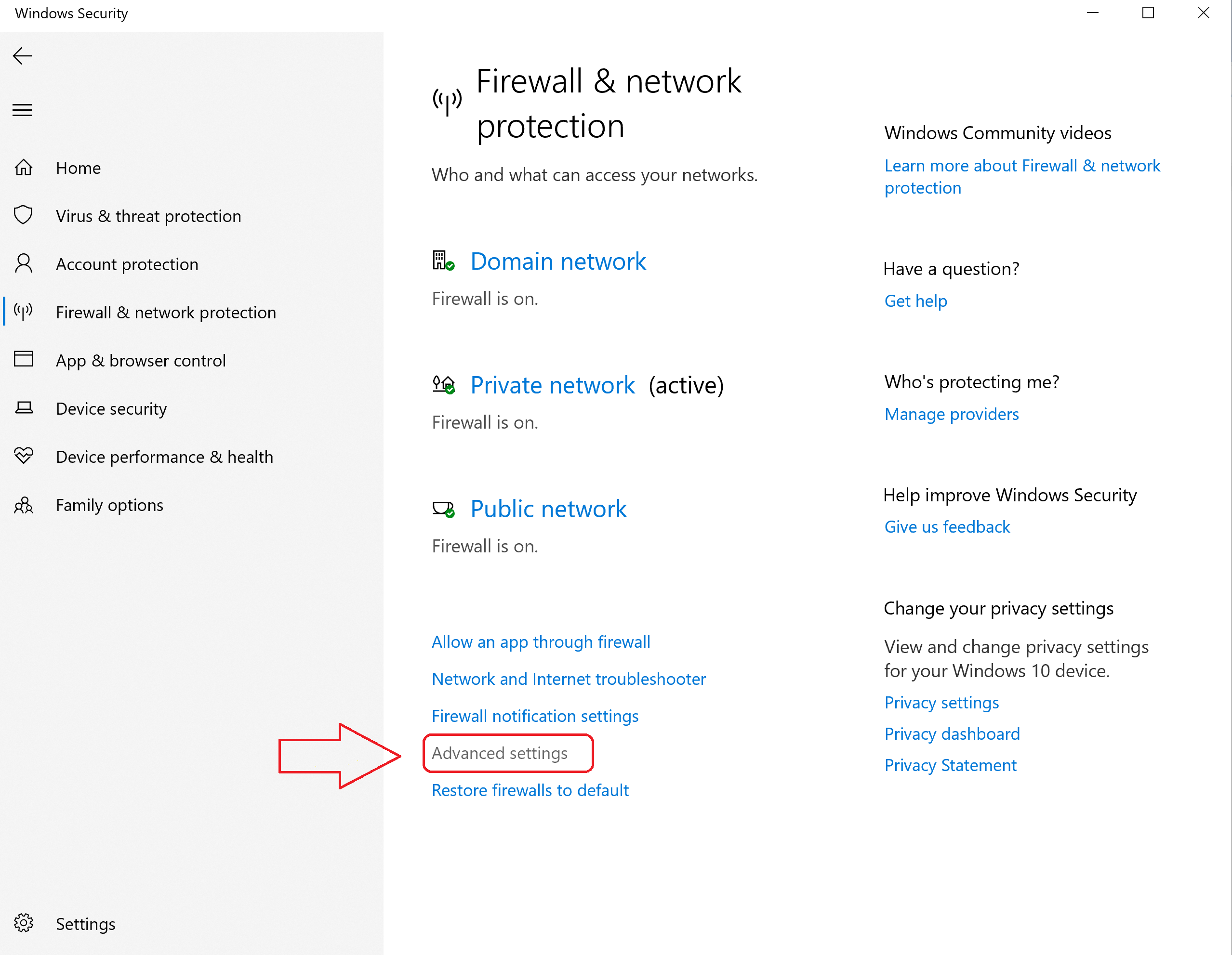Click the Home house icon
The width and height of the screenshot is (1232, 955).
[x=23, y=168]
